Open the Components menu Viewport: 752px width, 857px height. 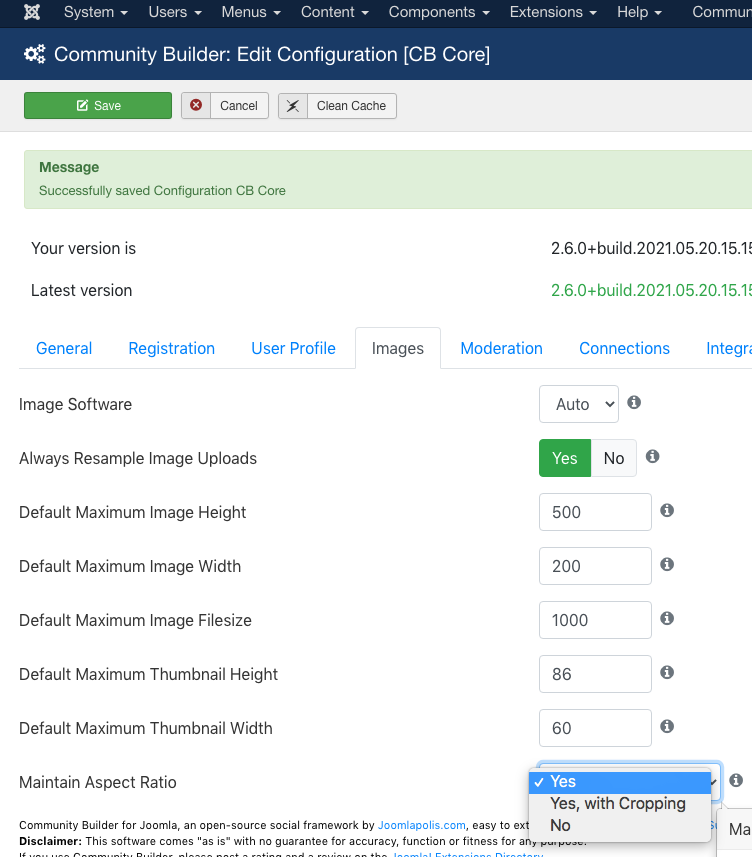pyautogui.click(x=439, y=12)
